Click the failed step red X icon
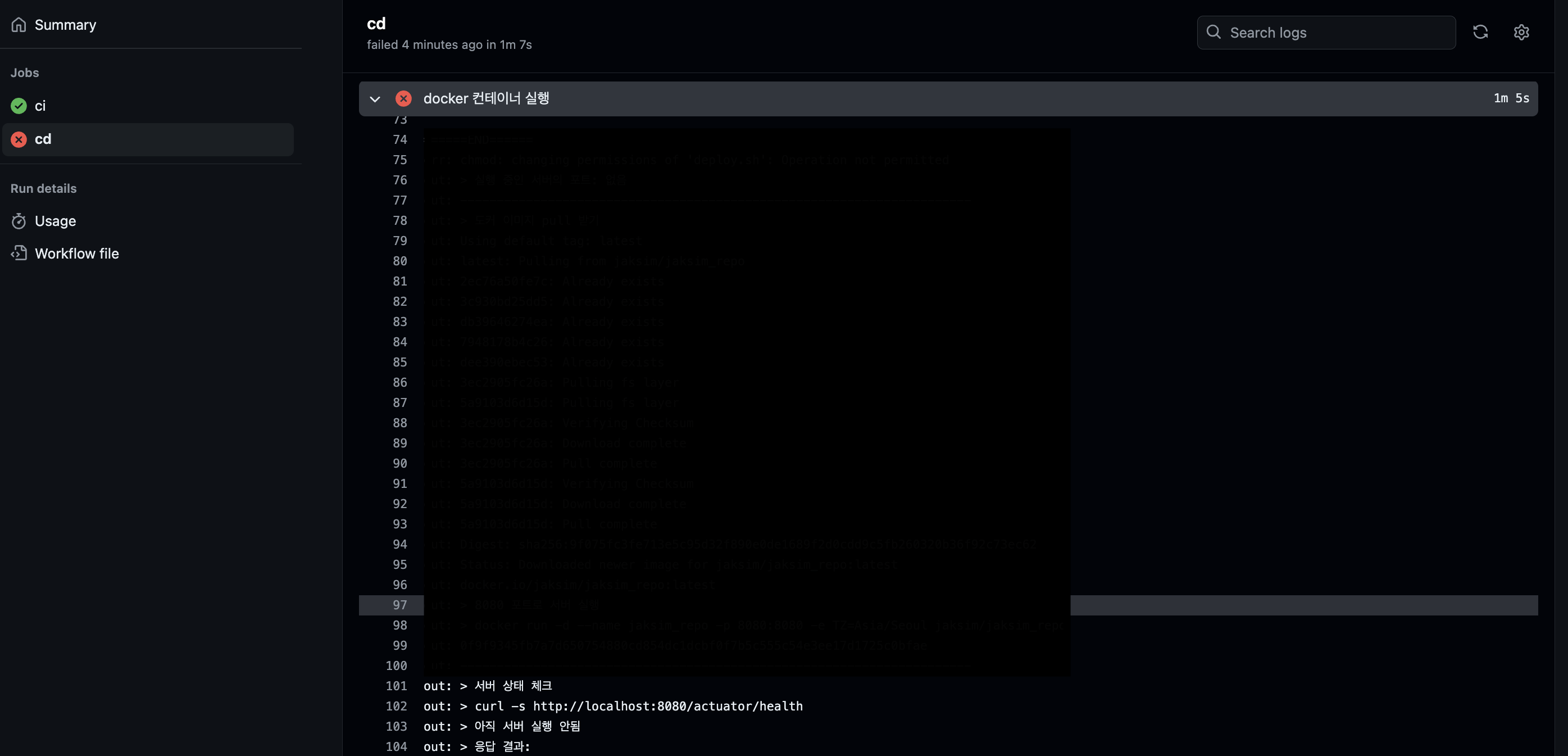The height and width of the screenshot is (756, 1568). click(403, 99)
